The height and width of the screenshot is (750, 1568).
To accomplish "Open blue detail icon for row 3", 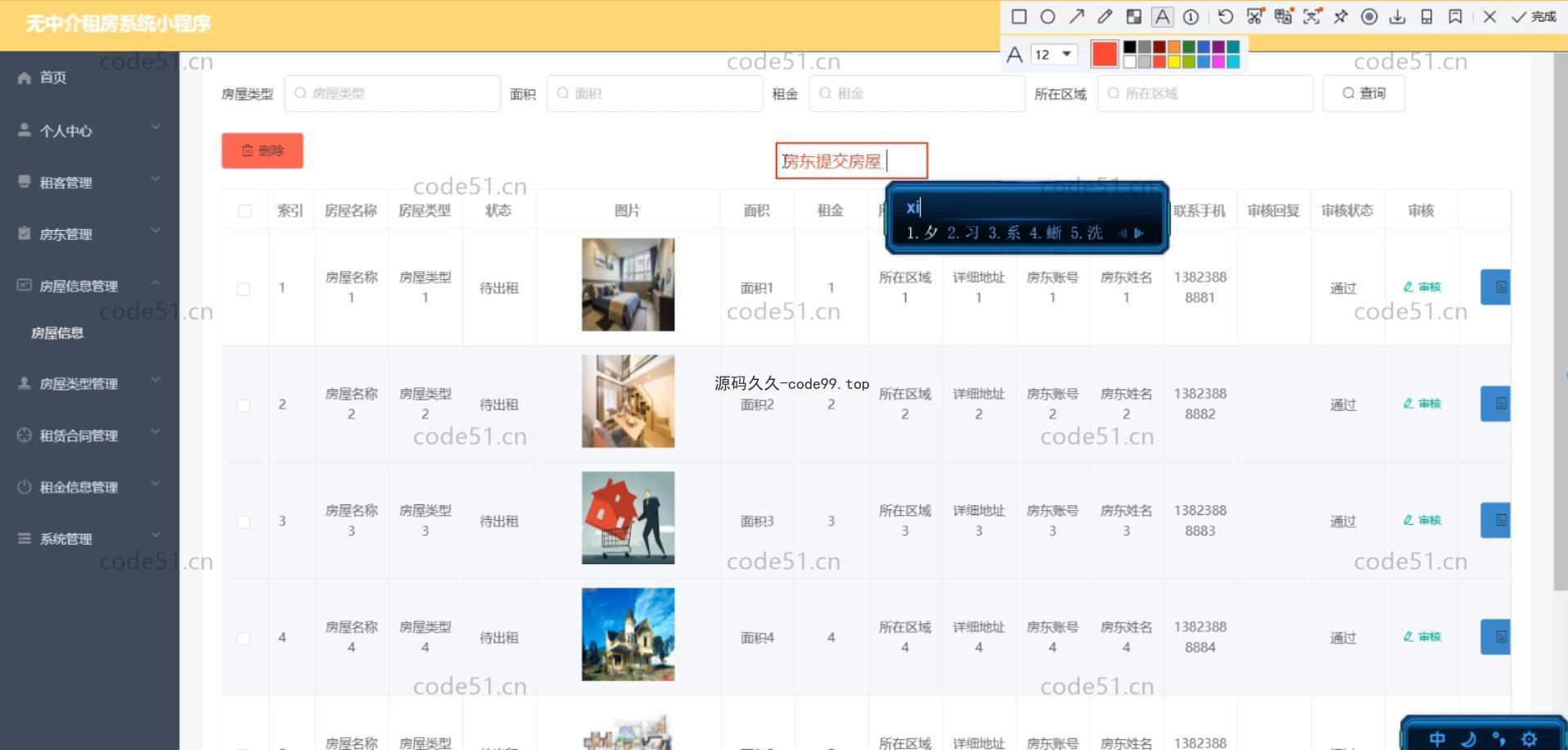I will pyautogui.click(x=1495, y=520).
